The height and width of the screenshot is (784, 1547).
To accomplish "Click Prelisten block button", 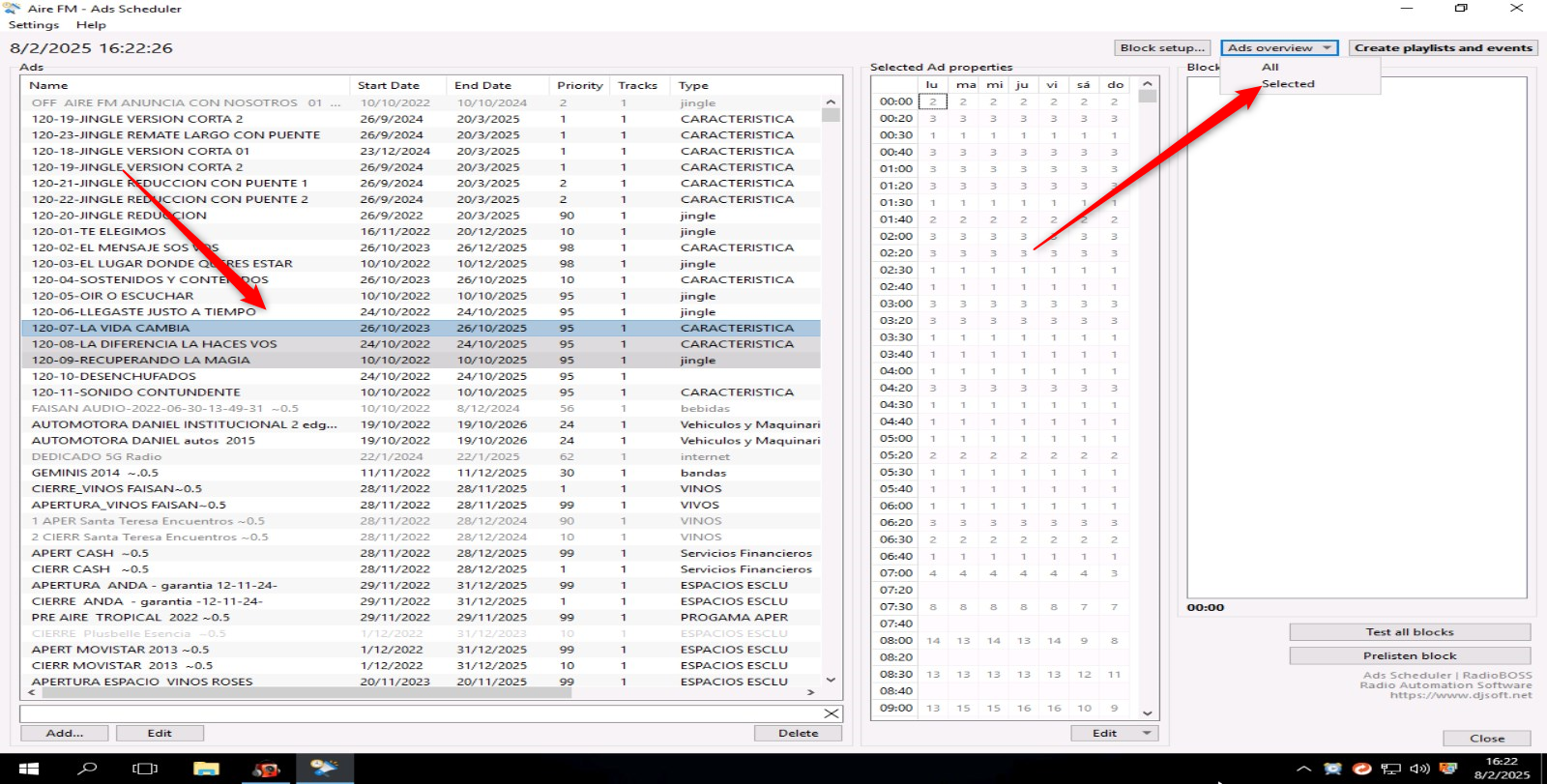I will [x=1410, y=655].
